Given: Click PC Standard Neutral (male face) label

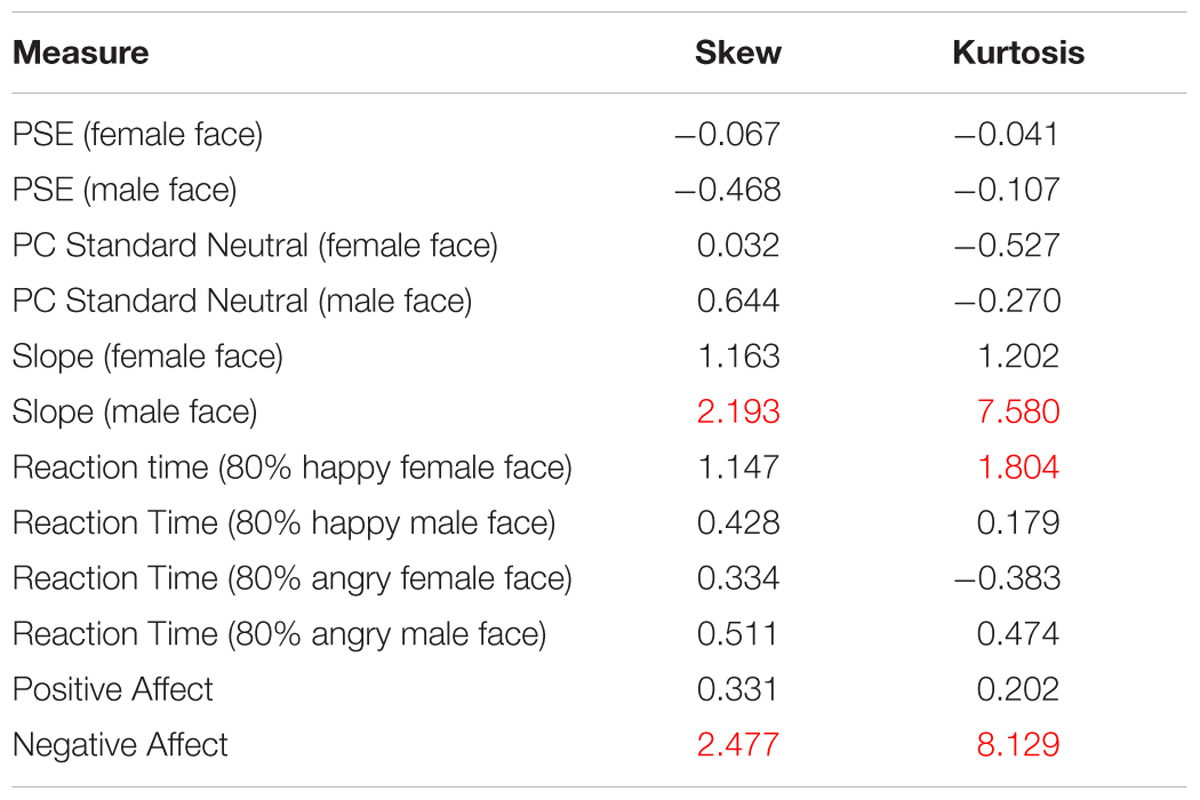Looking at the screenshot, I should [x=242, y=301].
